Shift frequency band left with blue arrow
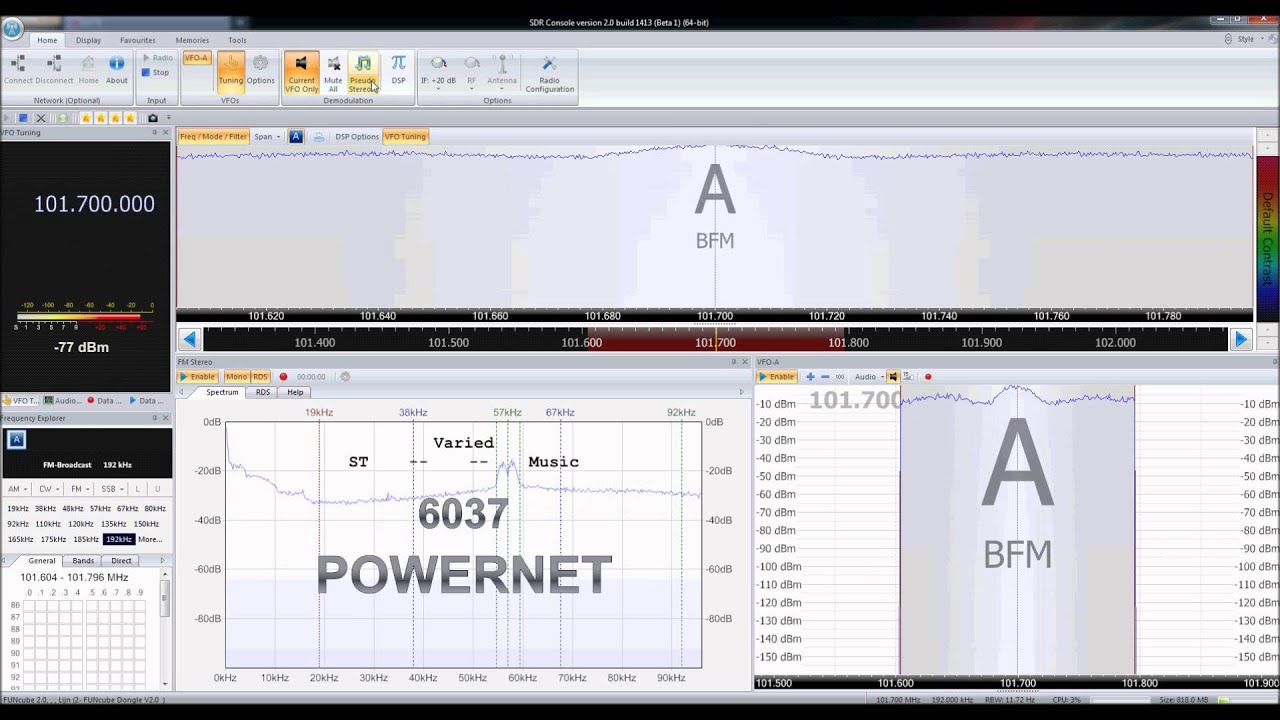Image resolution: width=1280 pixels, height=720 pixels. point(189,340)
